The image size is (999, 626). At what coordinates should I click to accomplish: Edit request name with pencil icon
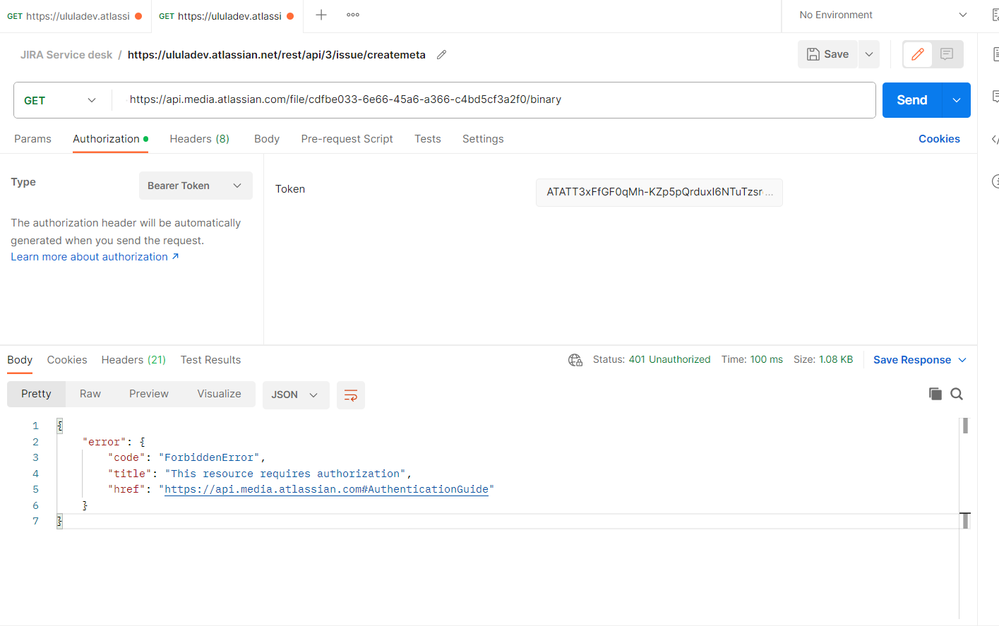pos(442,55)
